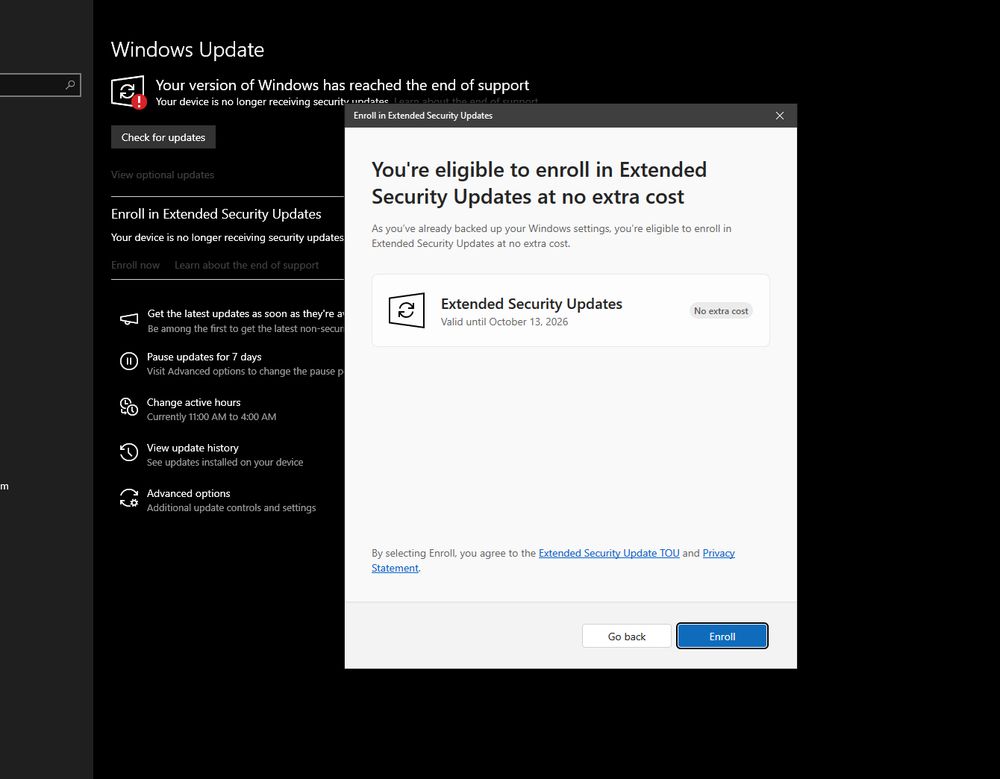Screen dimensions: 1000x779
Task: Click Enroll now link in Windows Update
Action: pyautogui.click(x=135, y=265)
